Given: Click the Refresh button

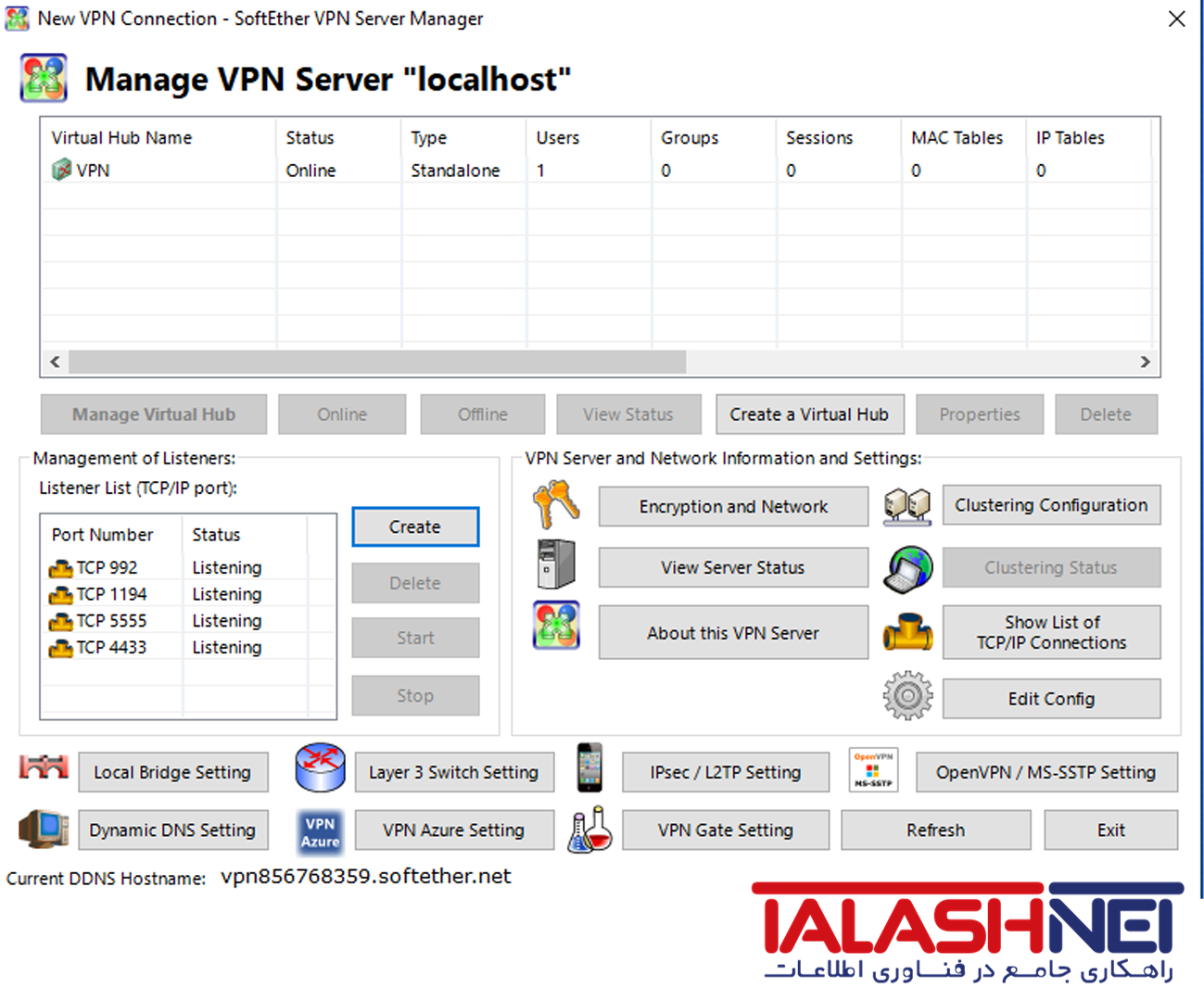Looking at the screenshot, I should point(936,830).
